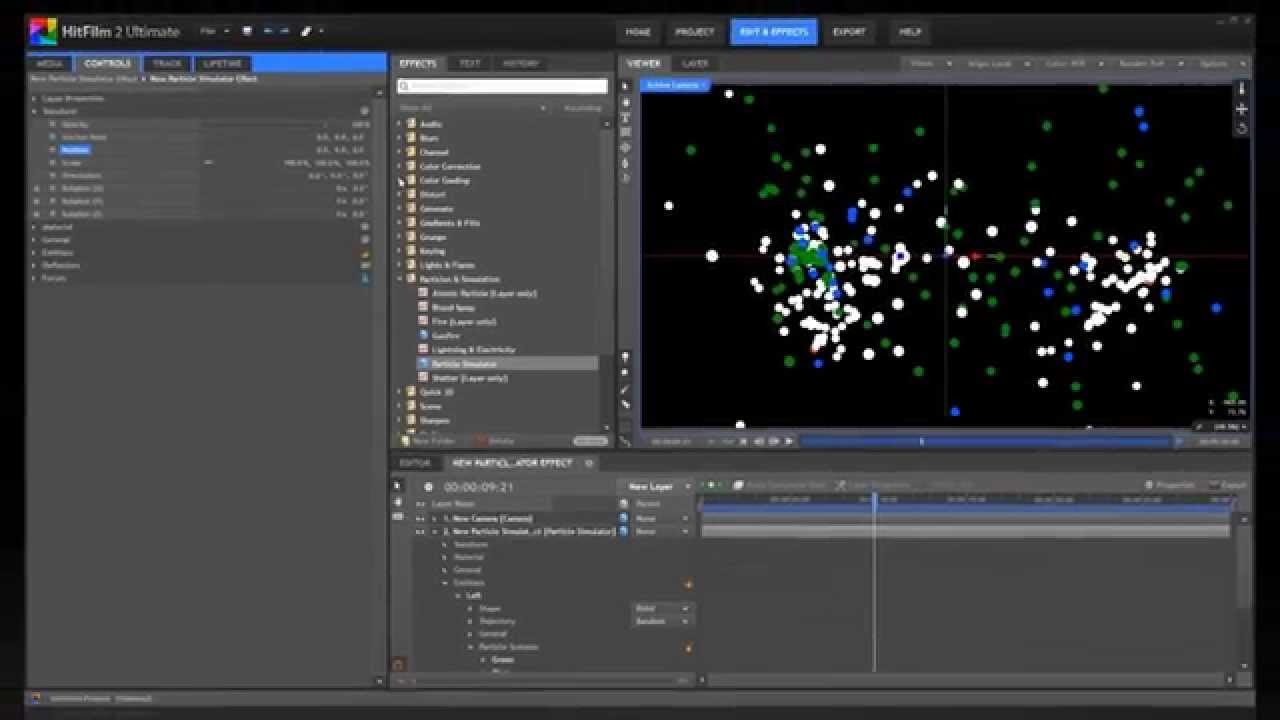Screen dimensions: 1280x720
Task: Switch to the Media tab
Action: click(49, 63)
